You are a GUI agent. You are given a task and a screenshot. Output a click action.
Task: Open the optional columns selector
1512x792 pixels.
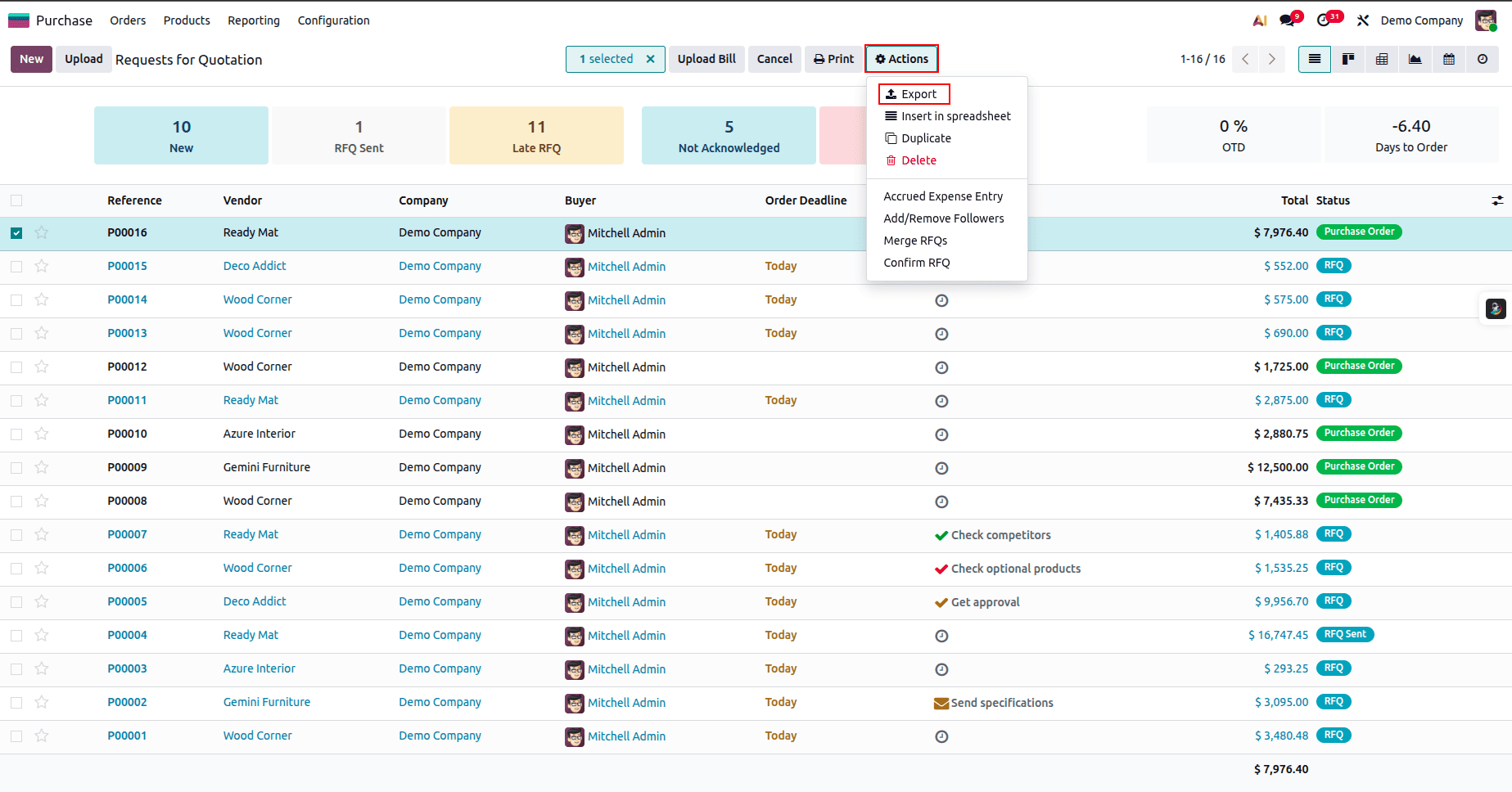(1498, 200)
